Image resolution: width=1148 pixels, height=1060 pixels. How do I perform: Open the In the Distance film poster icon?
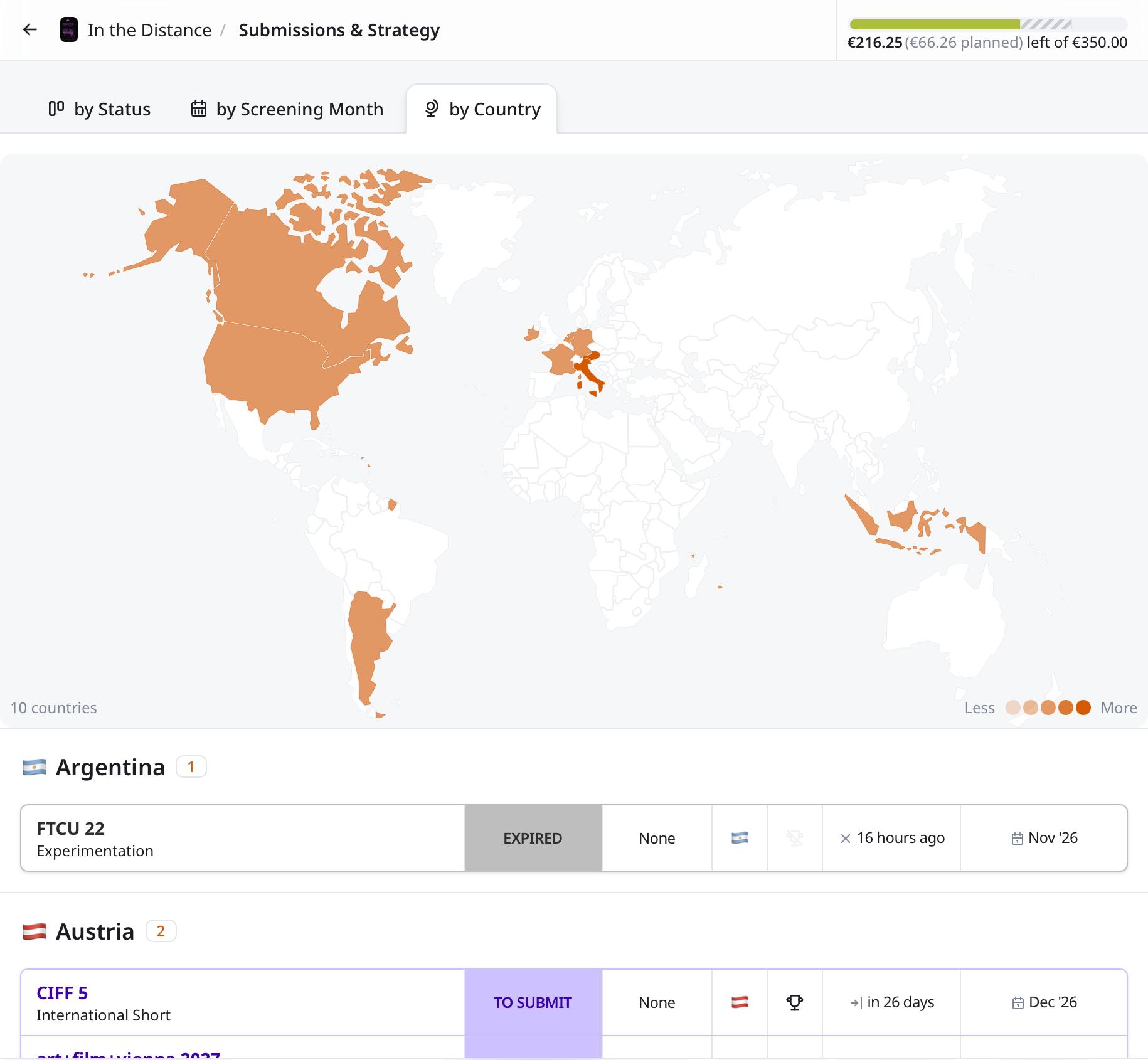click(68, 29)
